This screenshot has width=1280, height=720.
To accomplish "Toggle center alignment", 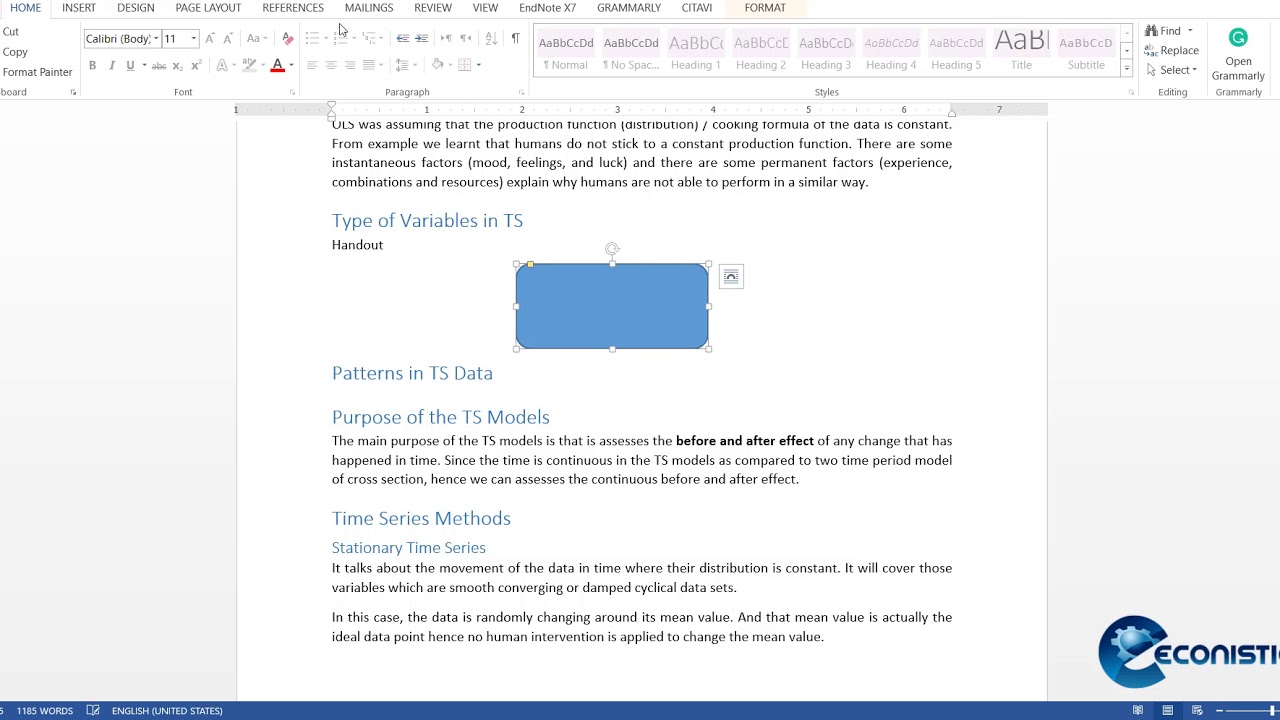I will 331,65.
